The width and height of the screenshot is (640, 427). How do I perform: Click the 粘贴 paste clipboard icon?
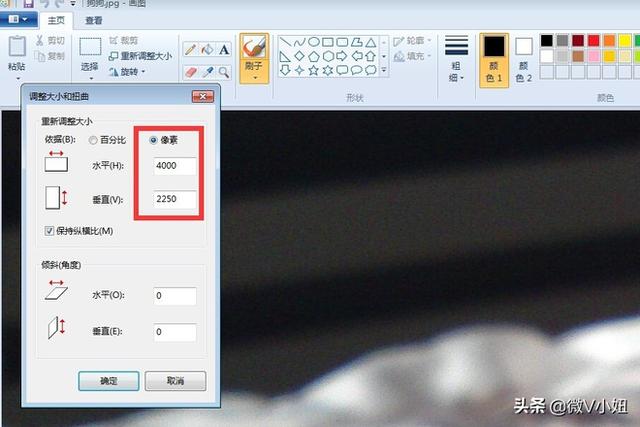click(x=17, y=48)
